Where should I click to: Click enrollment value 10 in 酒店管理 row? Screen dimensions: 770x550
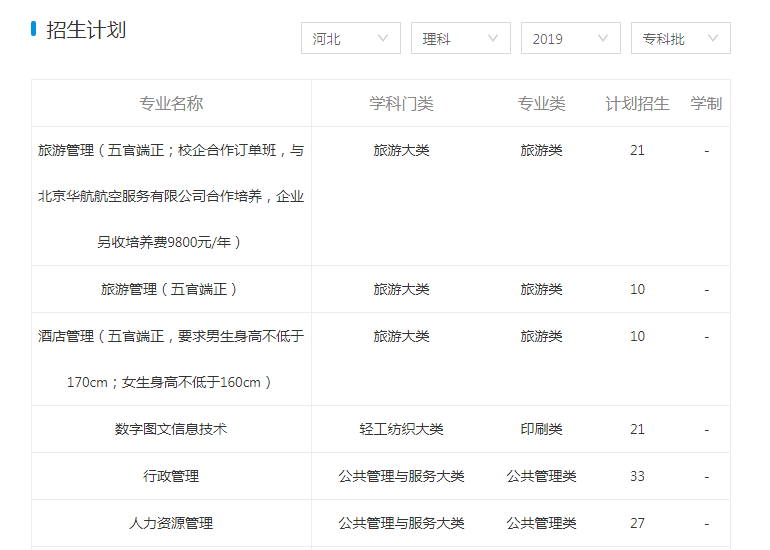637,336
